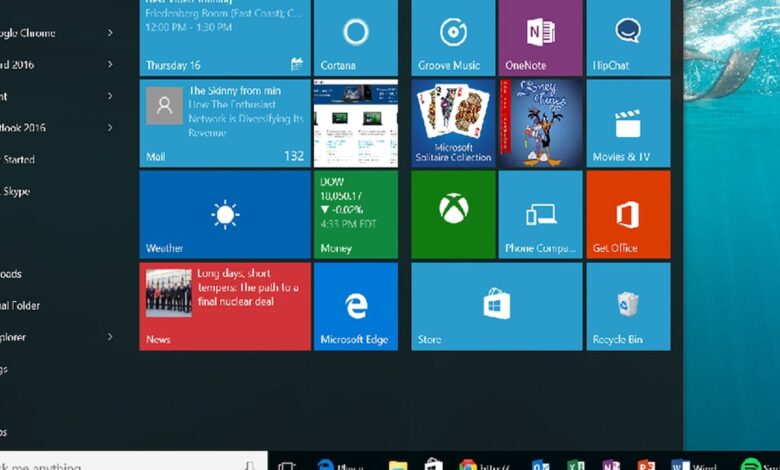Open Spotify from the taskbar
Image resolution: width=780 pixels, height=470 pixels.
tap(750, 466)
